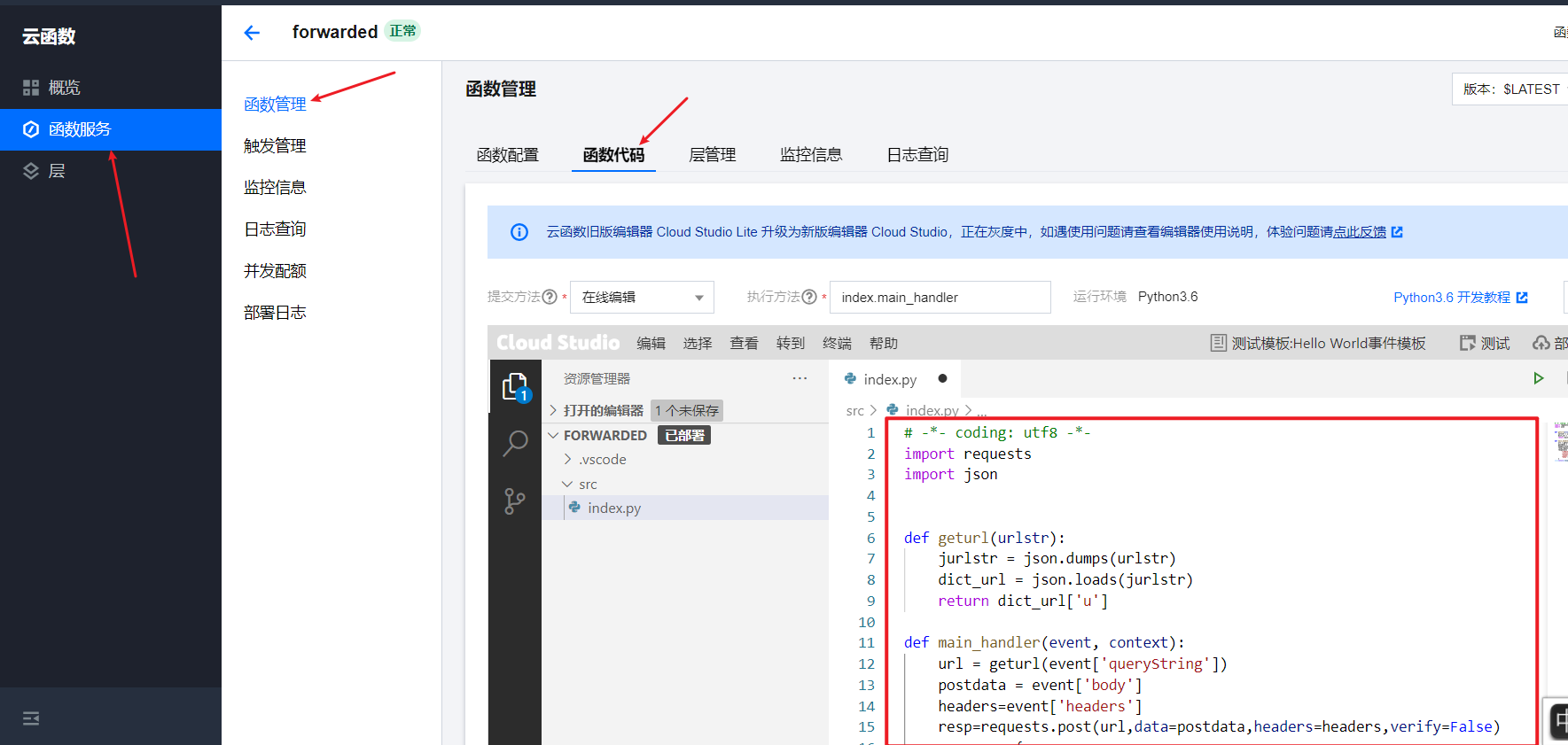This screenshot has height=745, width=1568.
Task: Click the unsaved dot on index.py tab
Action: click(x=942, y=378)
